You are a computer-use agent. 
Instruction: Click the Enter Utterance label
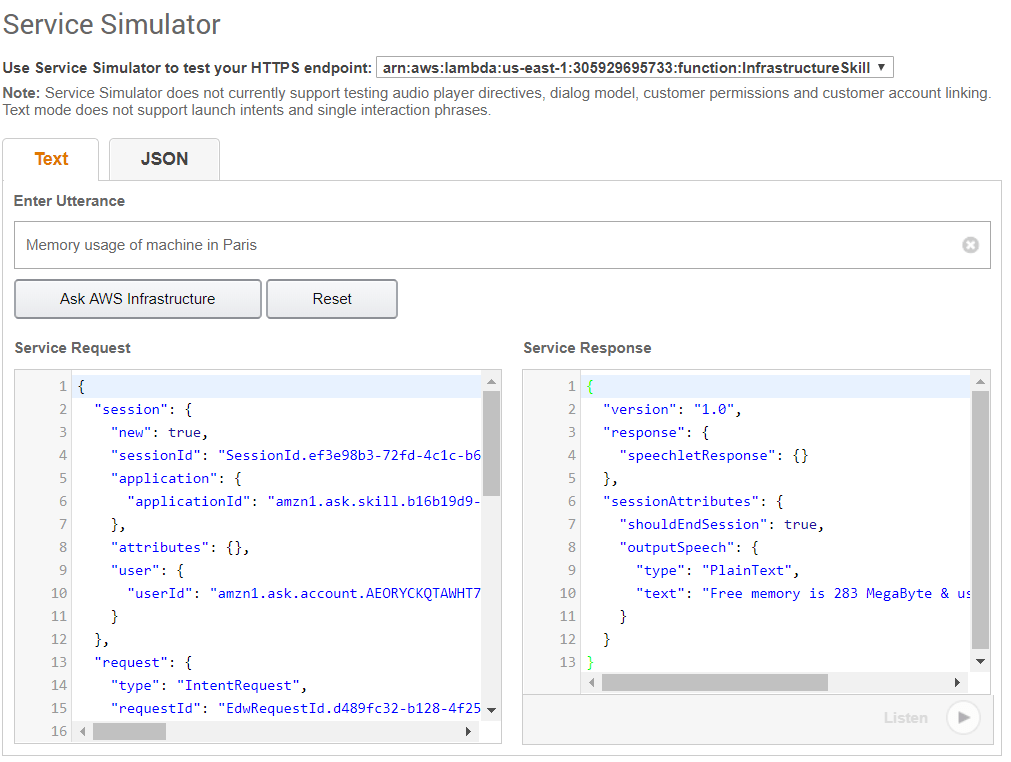click(70, 201)
